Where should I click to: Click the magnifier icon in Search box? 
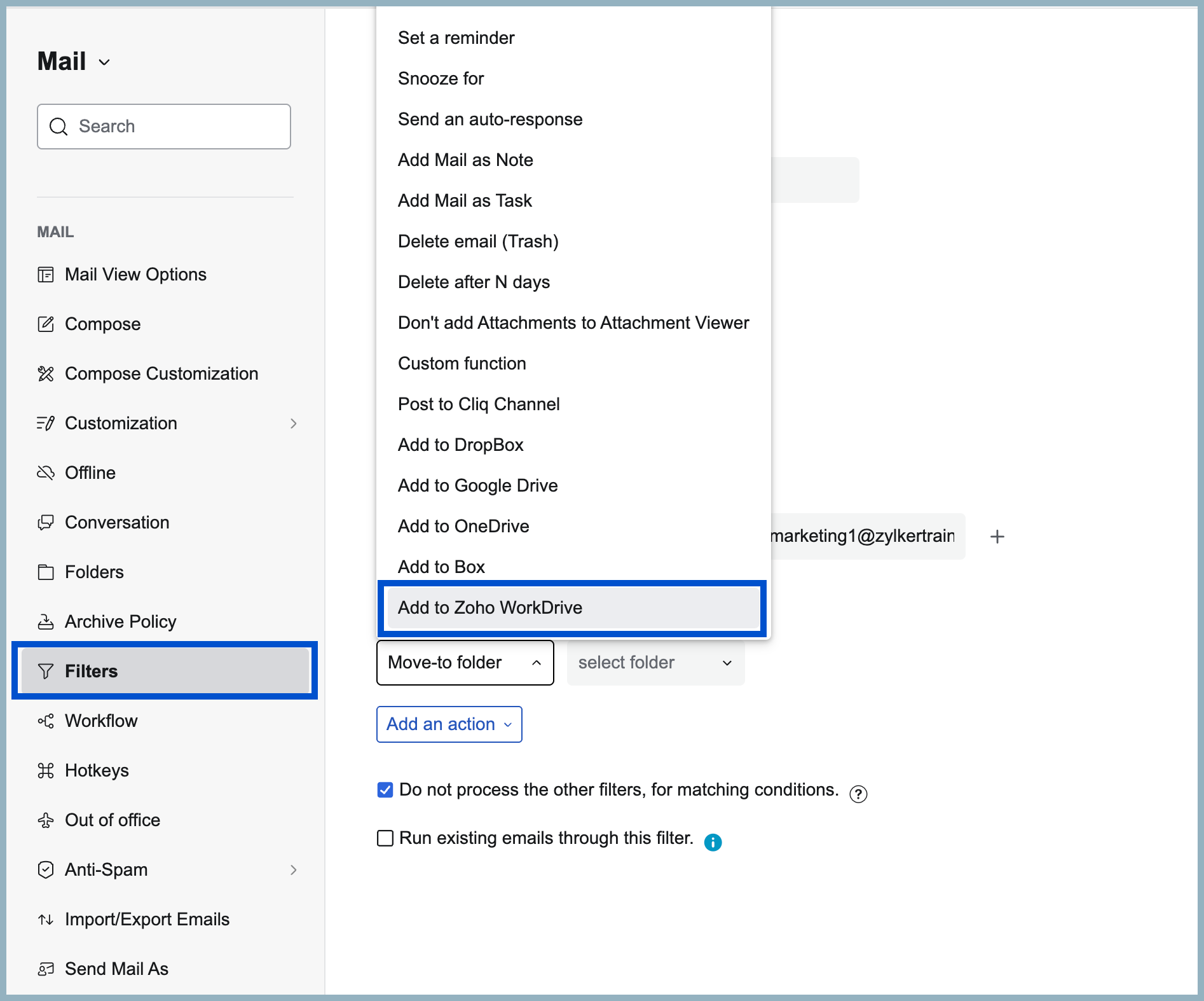pyautogui.click(x=58, y=127)
